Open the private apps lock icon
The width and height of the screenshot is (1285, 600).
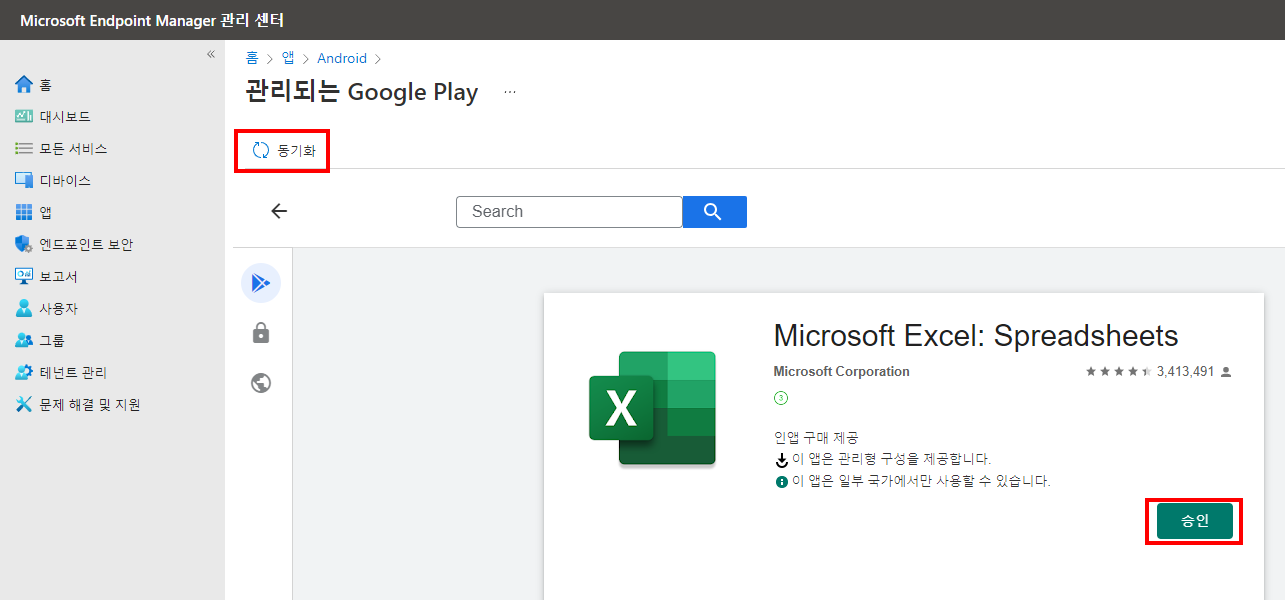pyautogui.click(x=261, y=333)
